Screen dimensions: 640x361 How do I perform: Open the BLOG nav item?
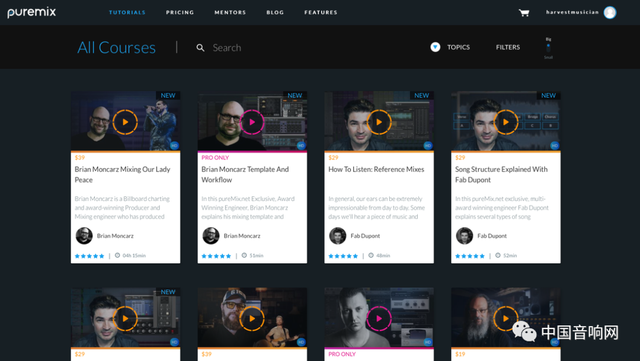pos(275,13)
